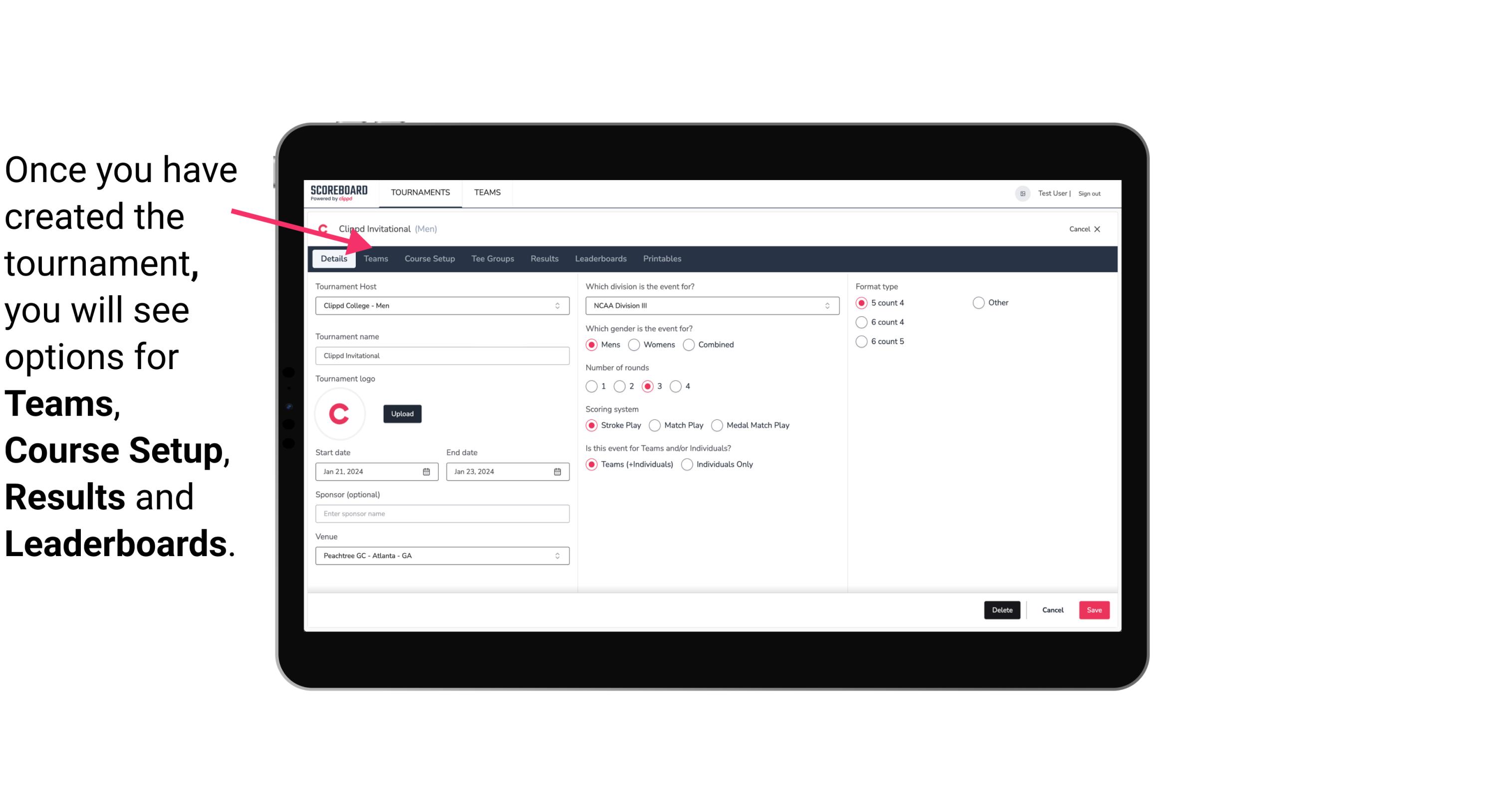Select the Womens gender radio button
The height and width of the screenshot is (812, 1510).
(635, 344)
